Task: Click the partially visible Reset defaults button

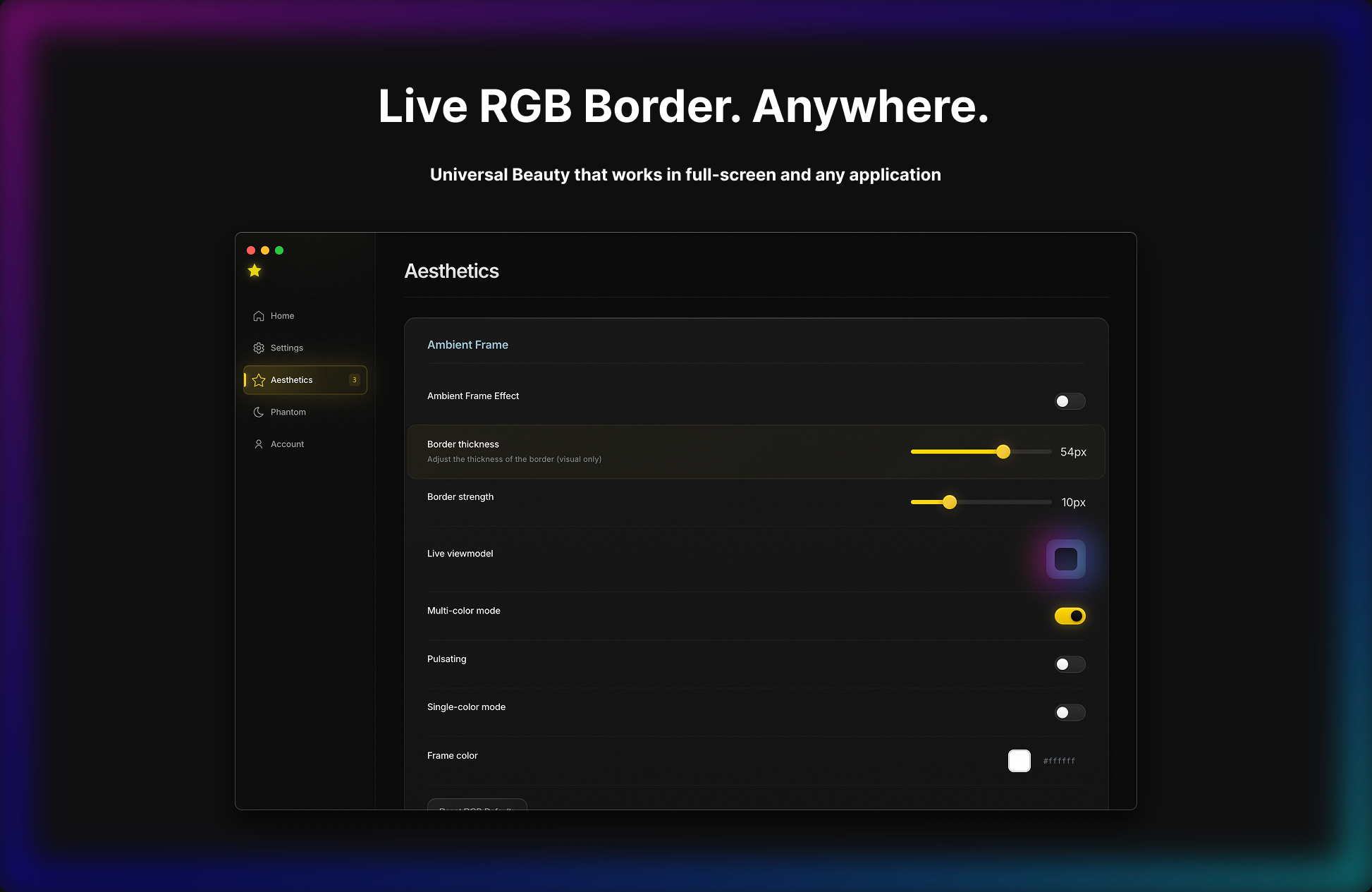Action: [x=477, y=805]
